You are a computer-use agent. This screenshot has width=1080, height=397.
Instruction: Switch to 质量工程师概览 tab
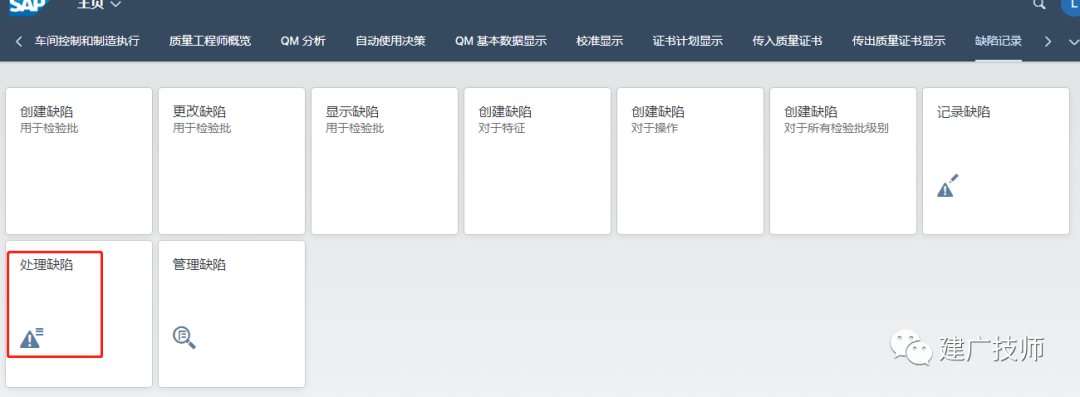coord(210,41)
